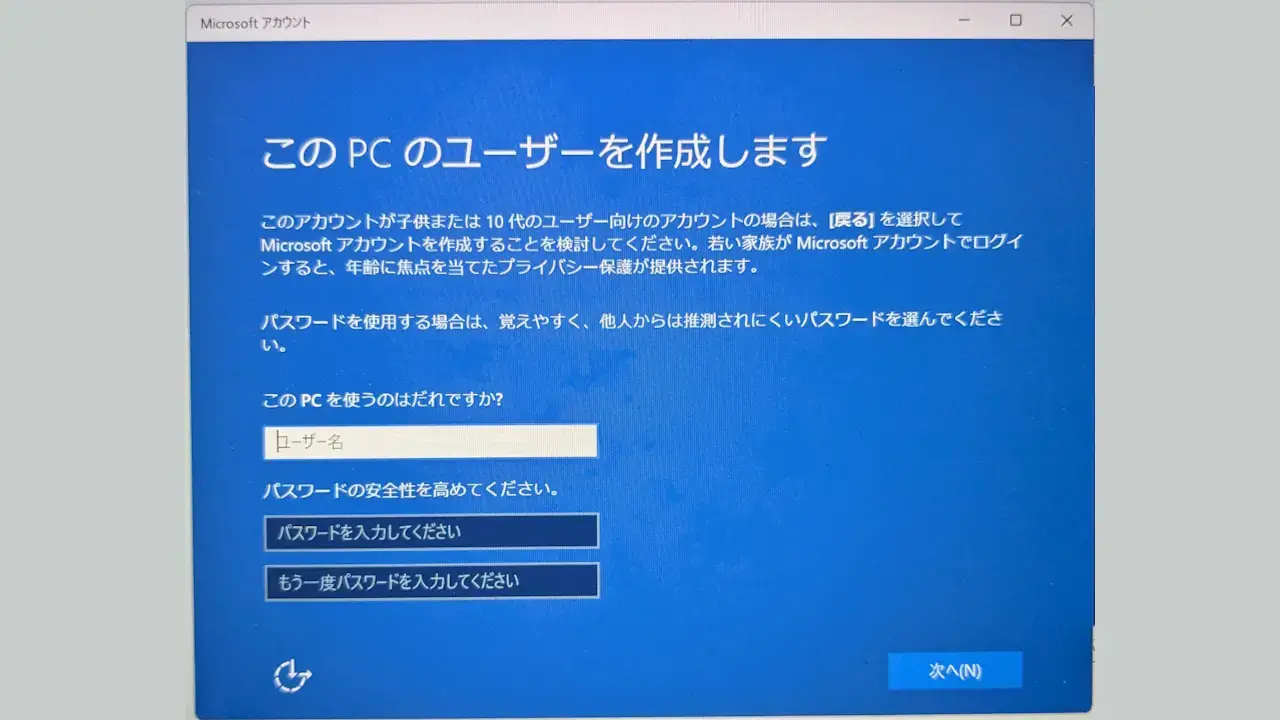
Task: Maximize the Microsoft アカウント window
Action: click(x=1016, y=20)
